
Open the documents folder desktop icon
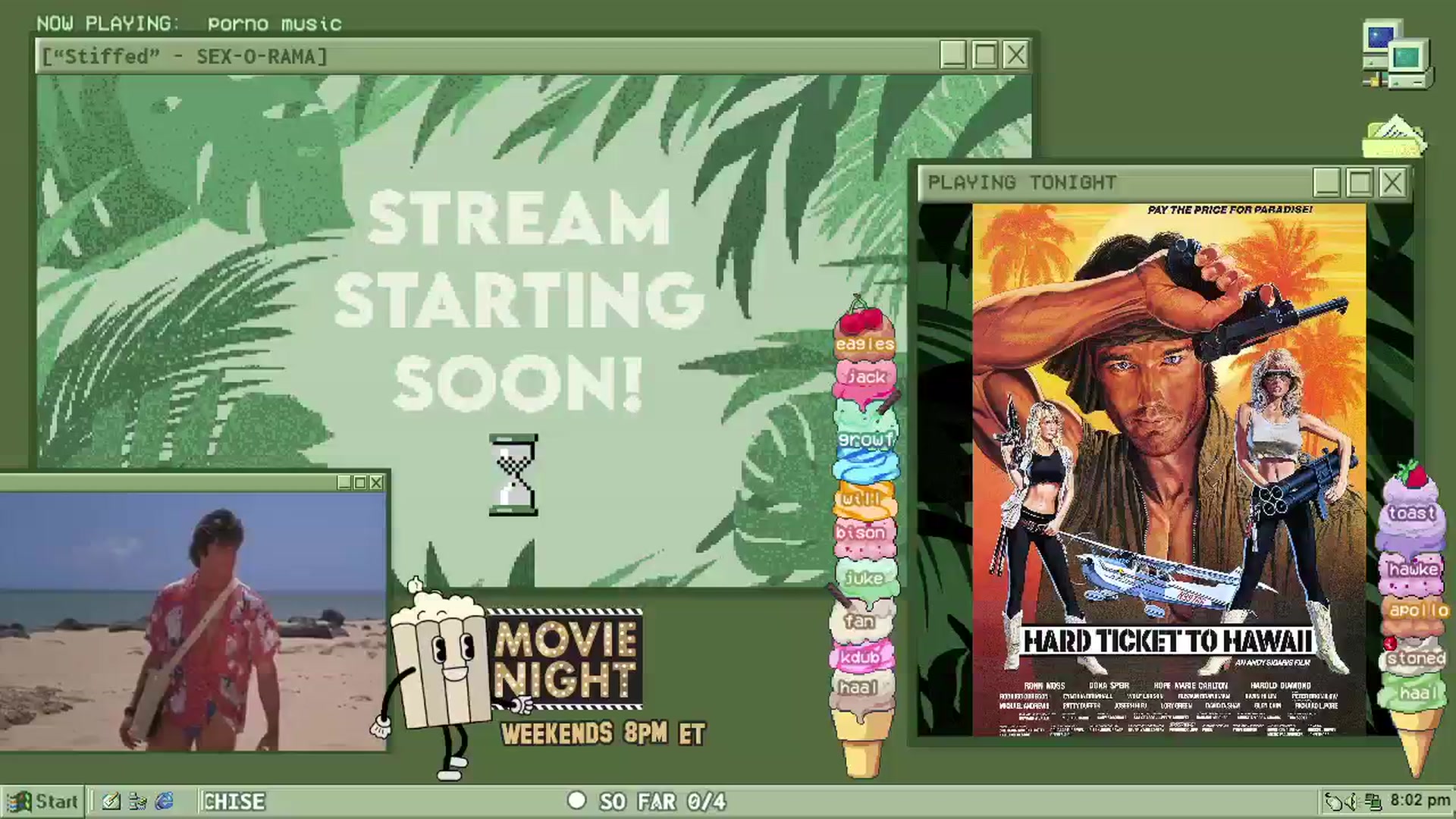point(1394,136)
